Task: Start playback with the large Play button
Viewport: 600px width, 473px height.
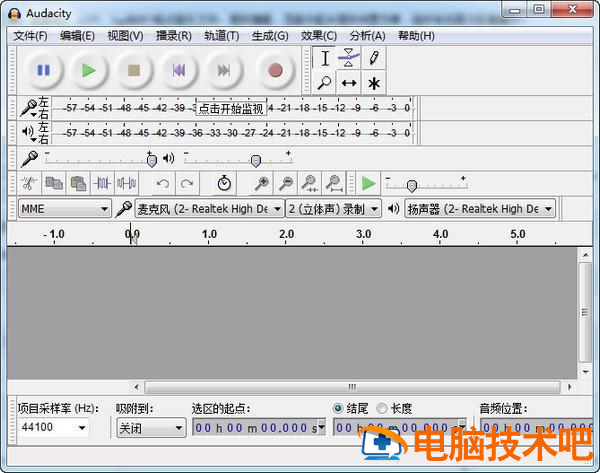Action: pos(88,70)
